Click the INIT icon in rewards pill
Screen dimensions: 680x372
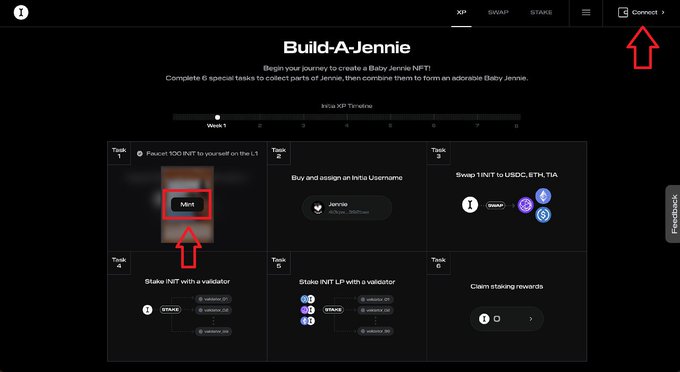pos(484,319)
